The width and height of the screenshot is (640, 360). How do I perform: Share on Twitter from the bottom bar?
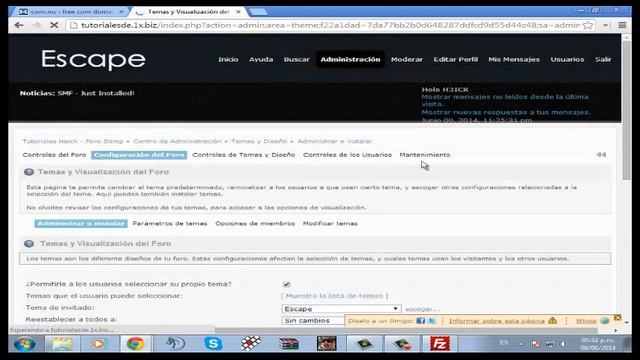[432, 321]
